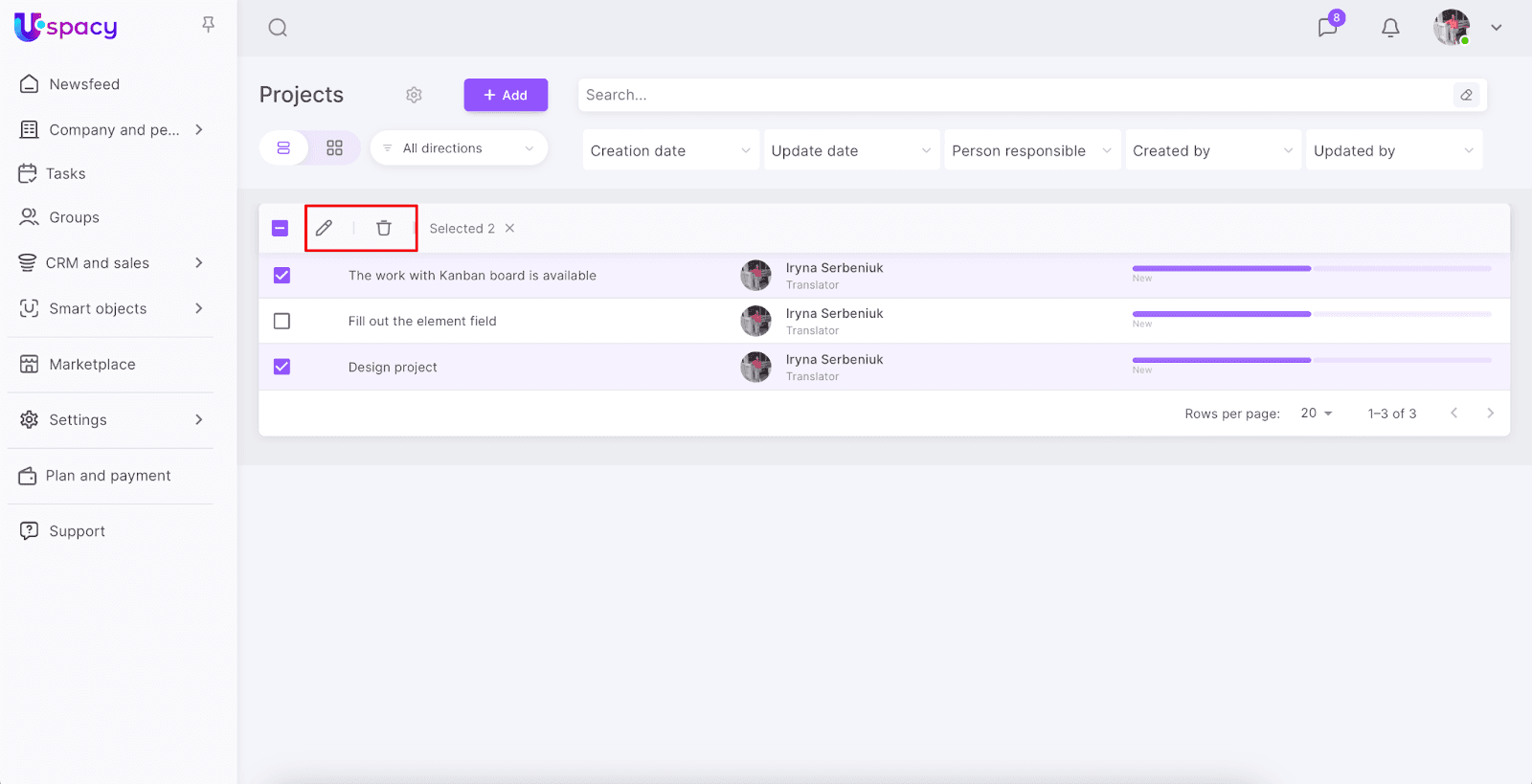
Task: Open the Rows per page dropdown
Action: (x=1316, y=413)
